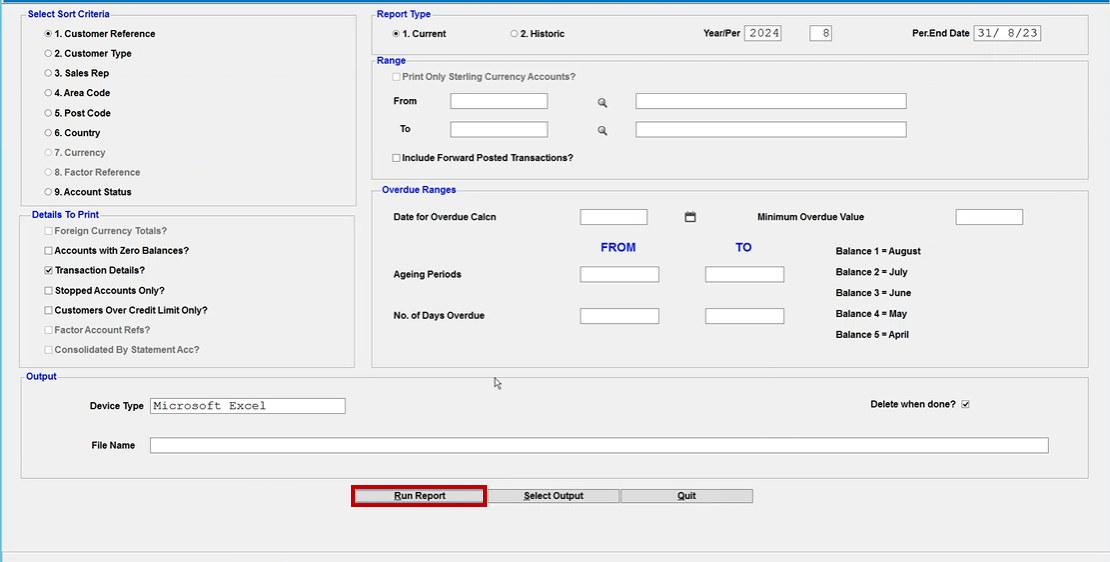Click the To description wide field

click(771, 130)
